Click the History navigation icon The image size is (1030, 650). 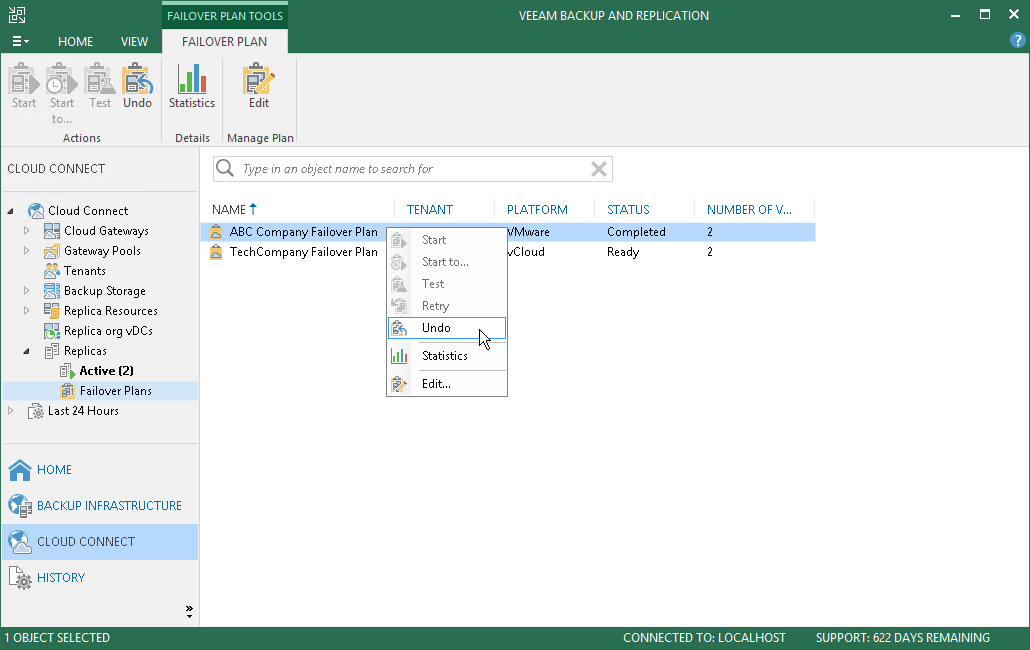coord(20,578)
